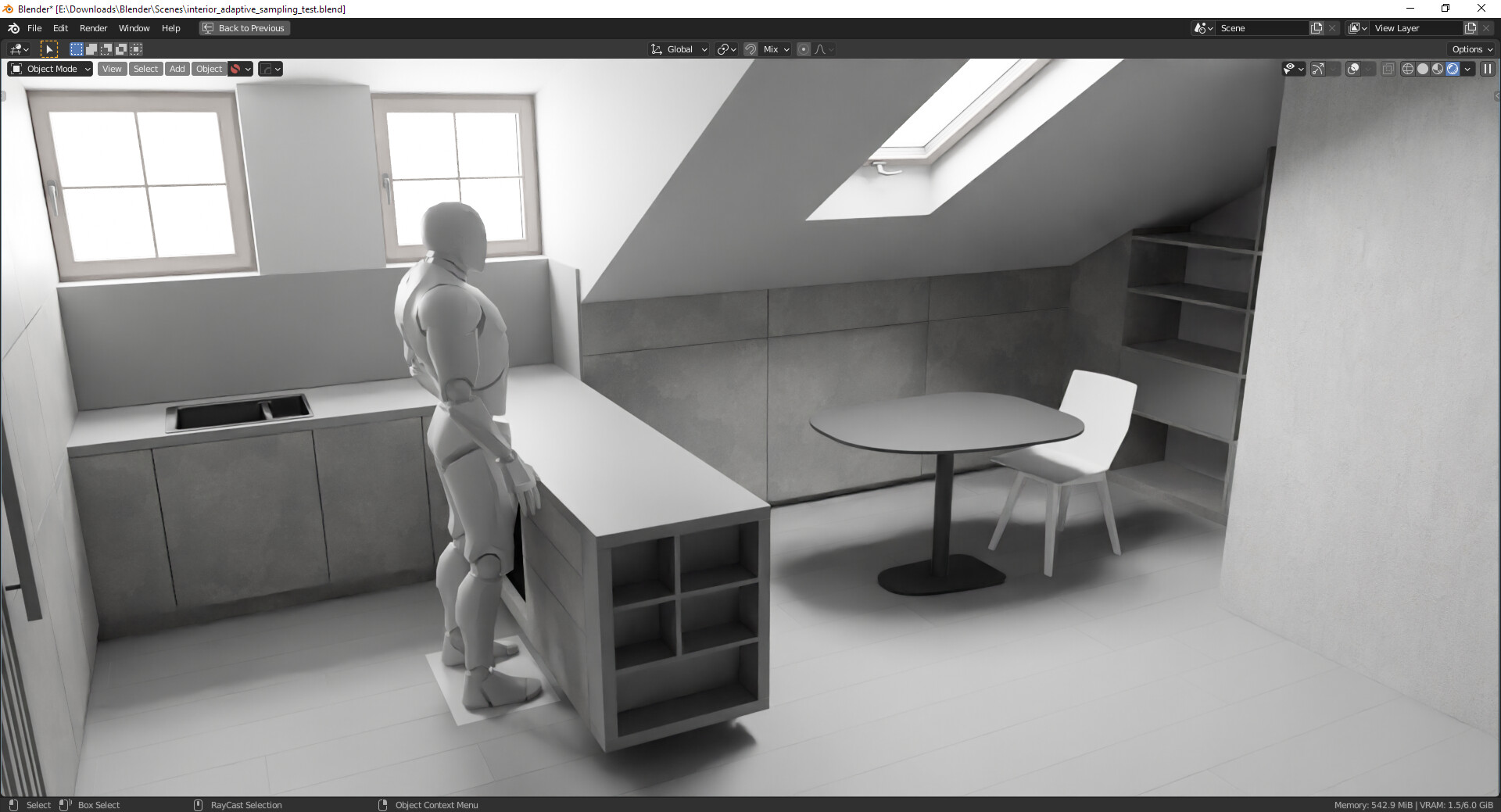Toggle viewport overlays
1501x812 pixels.
[x=1353, y=69]
